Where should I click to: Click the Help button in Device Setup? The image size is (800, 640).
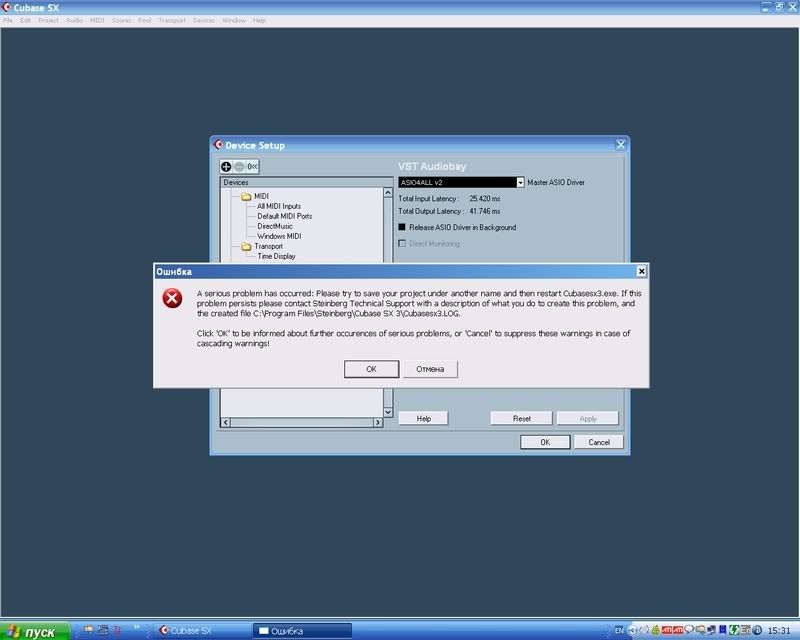423,418
